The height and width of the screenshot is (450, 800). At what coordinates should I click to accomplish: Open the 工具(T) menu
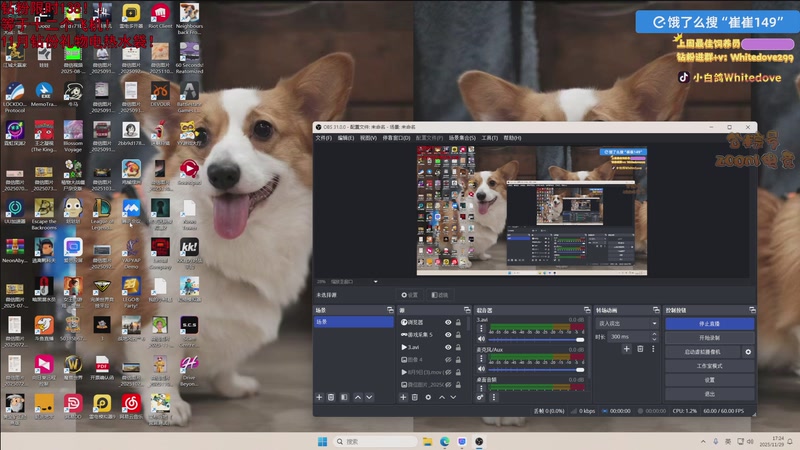[x=489, y=137]
